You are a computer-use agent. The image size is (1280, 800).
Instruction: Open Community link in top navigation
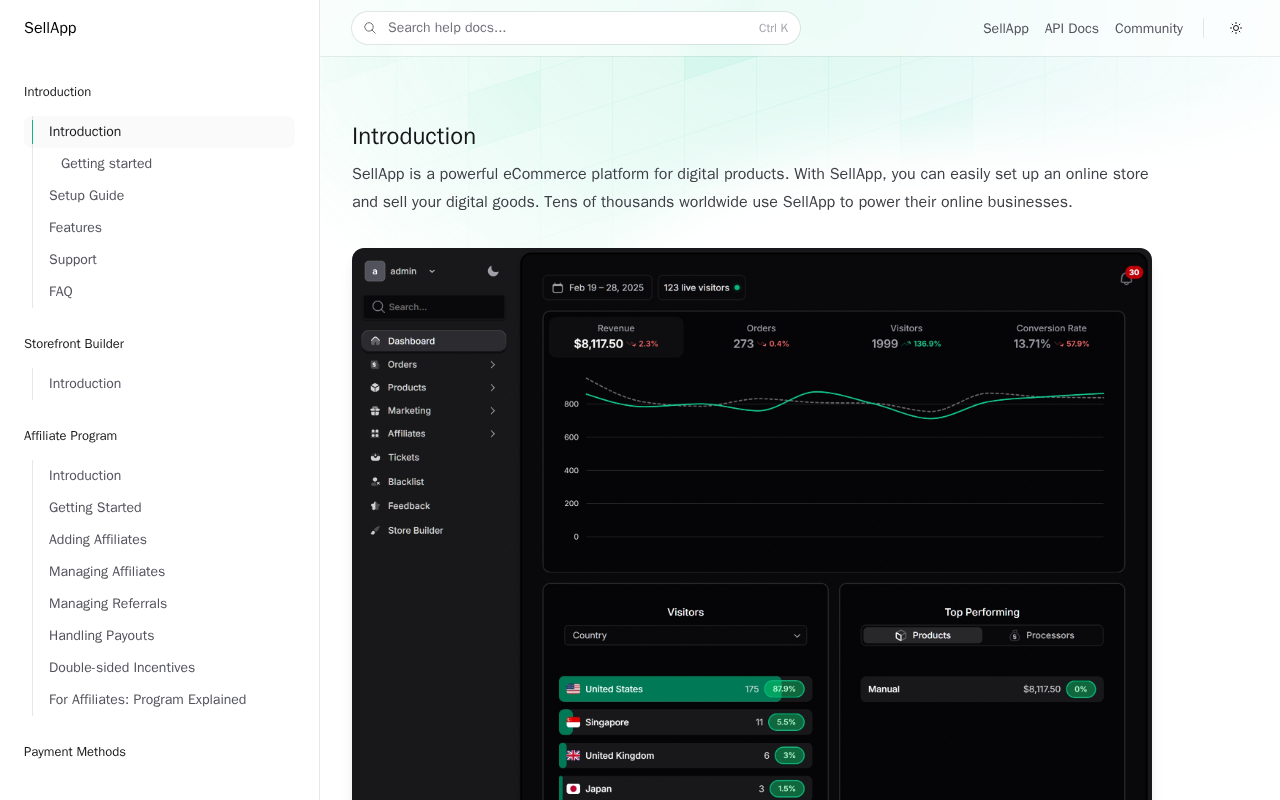tap(1149, 28)
